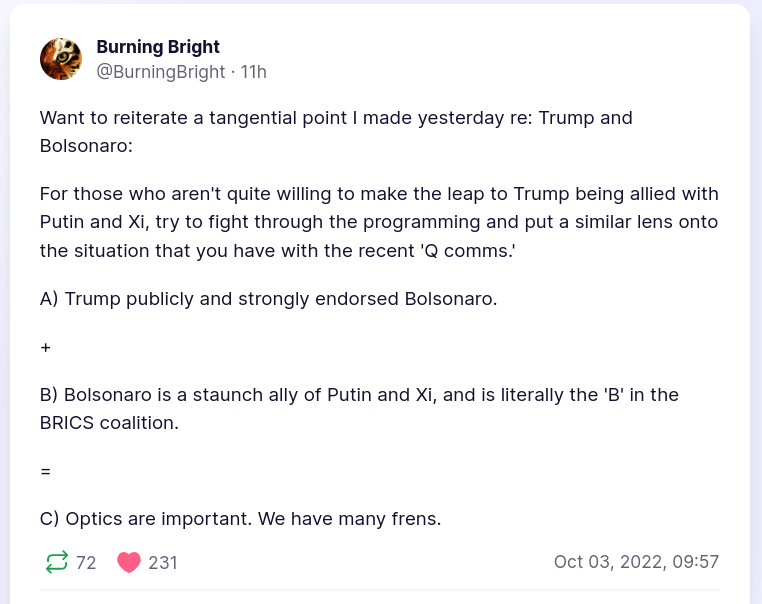Click the word 'Bolsonaro:' ending the intro
This screenshot has width=762, height=604.
[86, 146]
